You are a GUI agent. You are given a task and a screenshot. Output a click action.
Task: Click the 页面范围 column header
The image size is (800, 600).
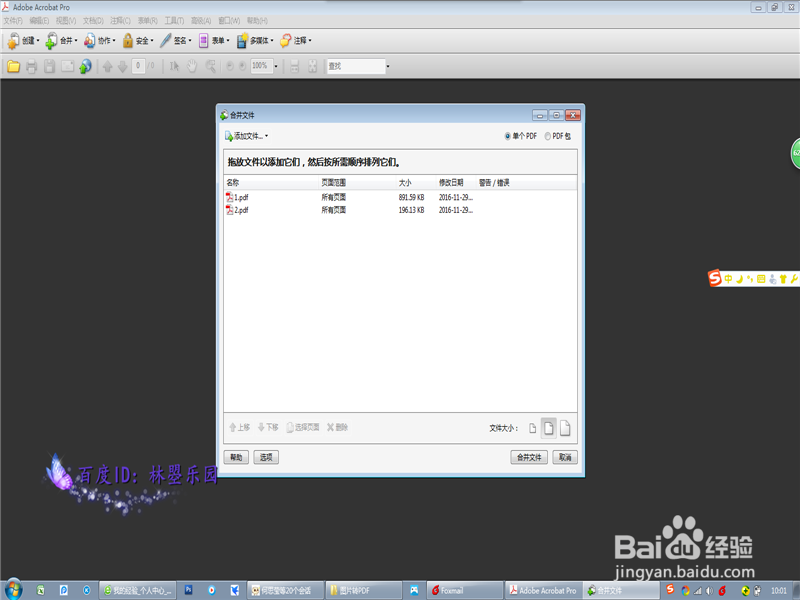(x=357, y=183)
